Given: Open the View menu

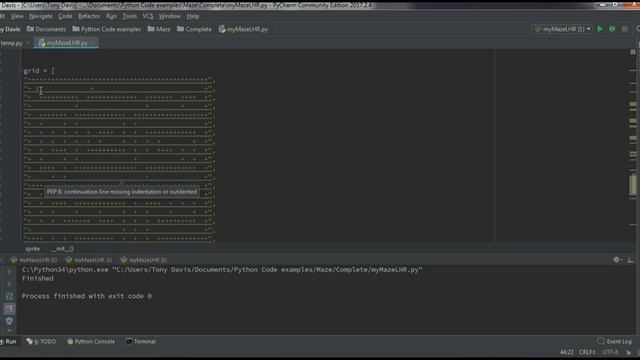Looking at the screenshot, I should [x=17, y=16].
